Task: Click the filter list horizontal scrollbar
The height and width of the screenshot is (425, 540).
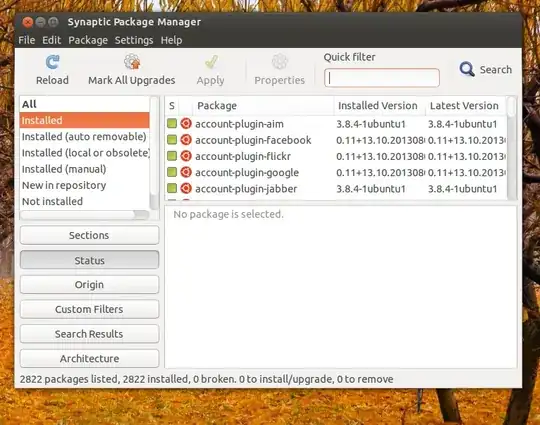Action: point(85,215)
